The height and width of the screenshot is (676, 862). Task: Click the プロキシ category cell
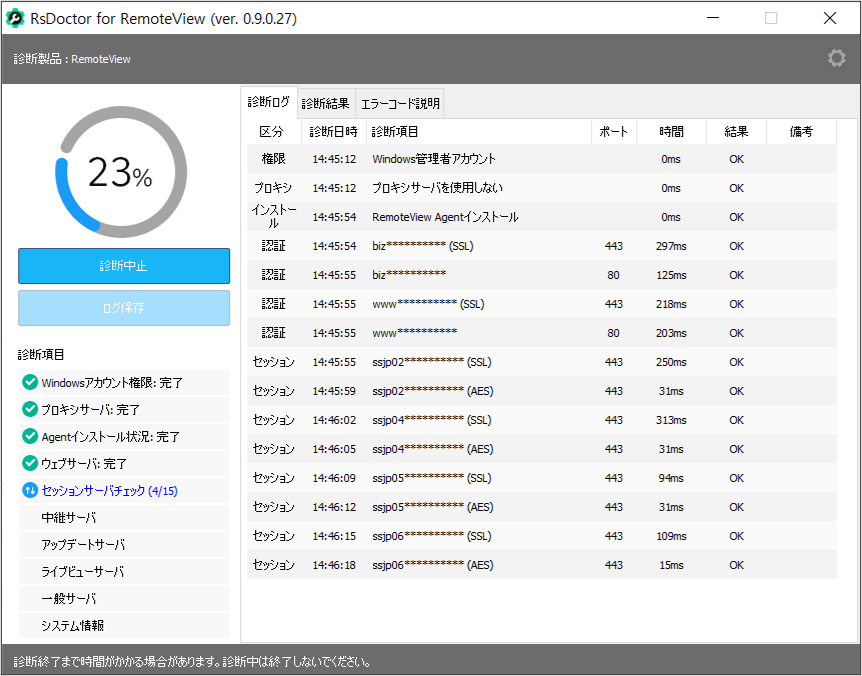(273, 188)
